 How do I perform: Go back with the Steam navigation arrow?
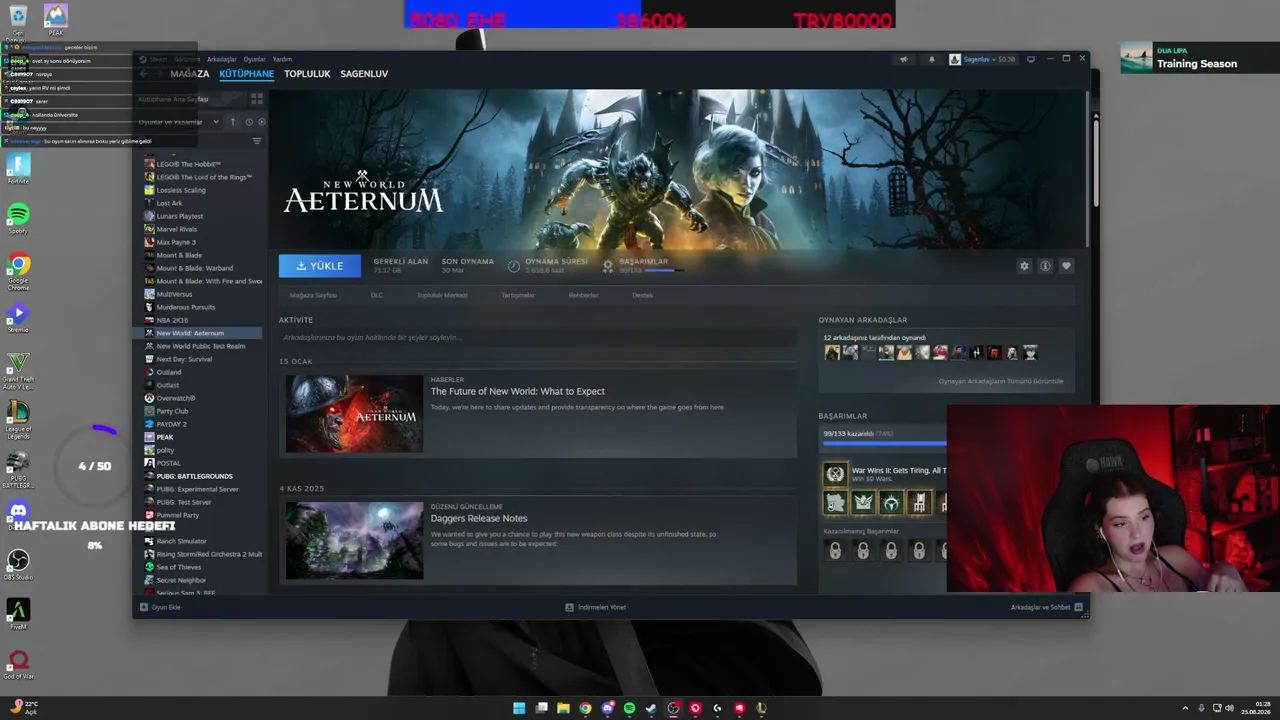pyautogui.click(x=144, y=74)
